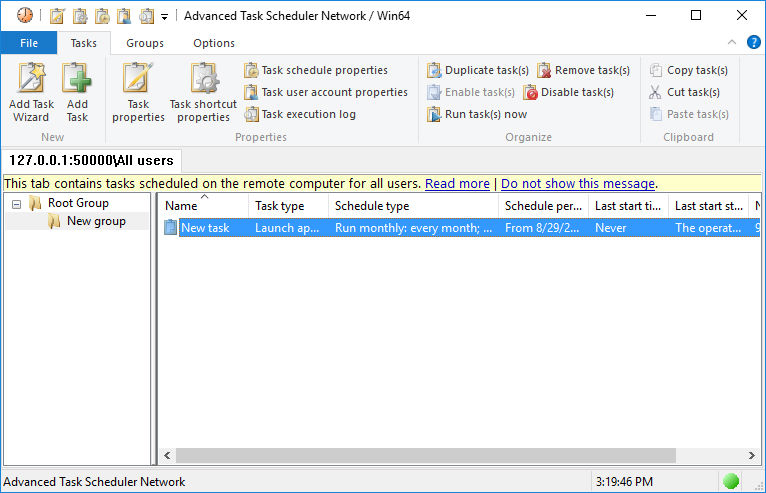
Task: Click the clock application icon in title bar
Action: point(24,16)
